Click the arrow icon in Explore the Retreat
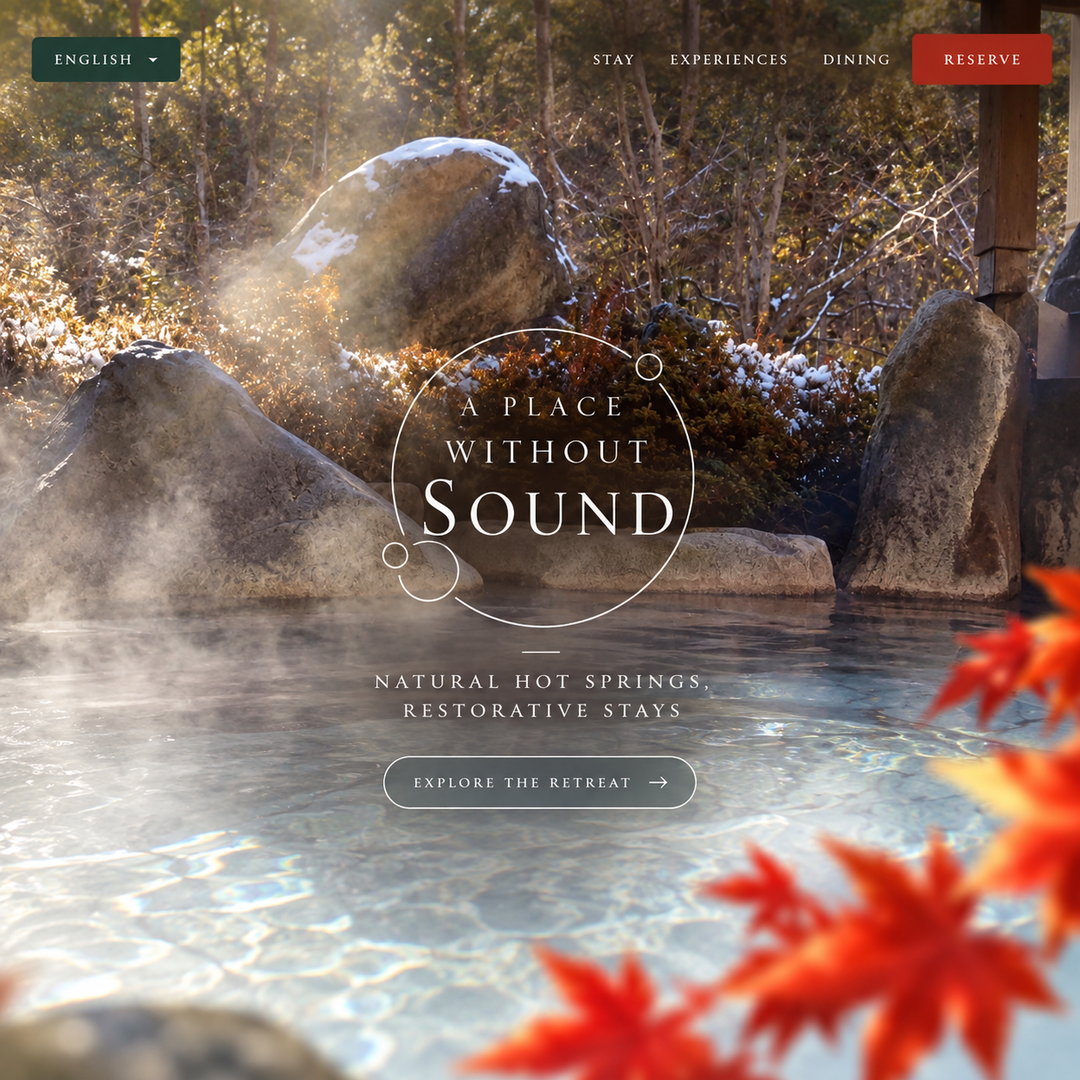 tap(658, 782)
